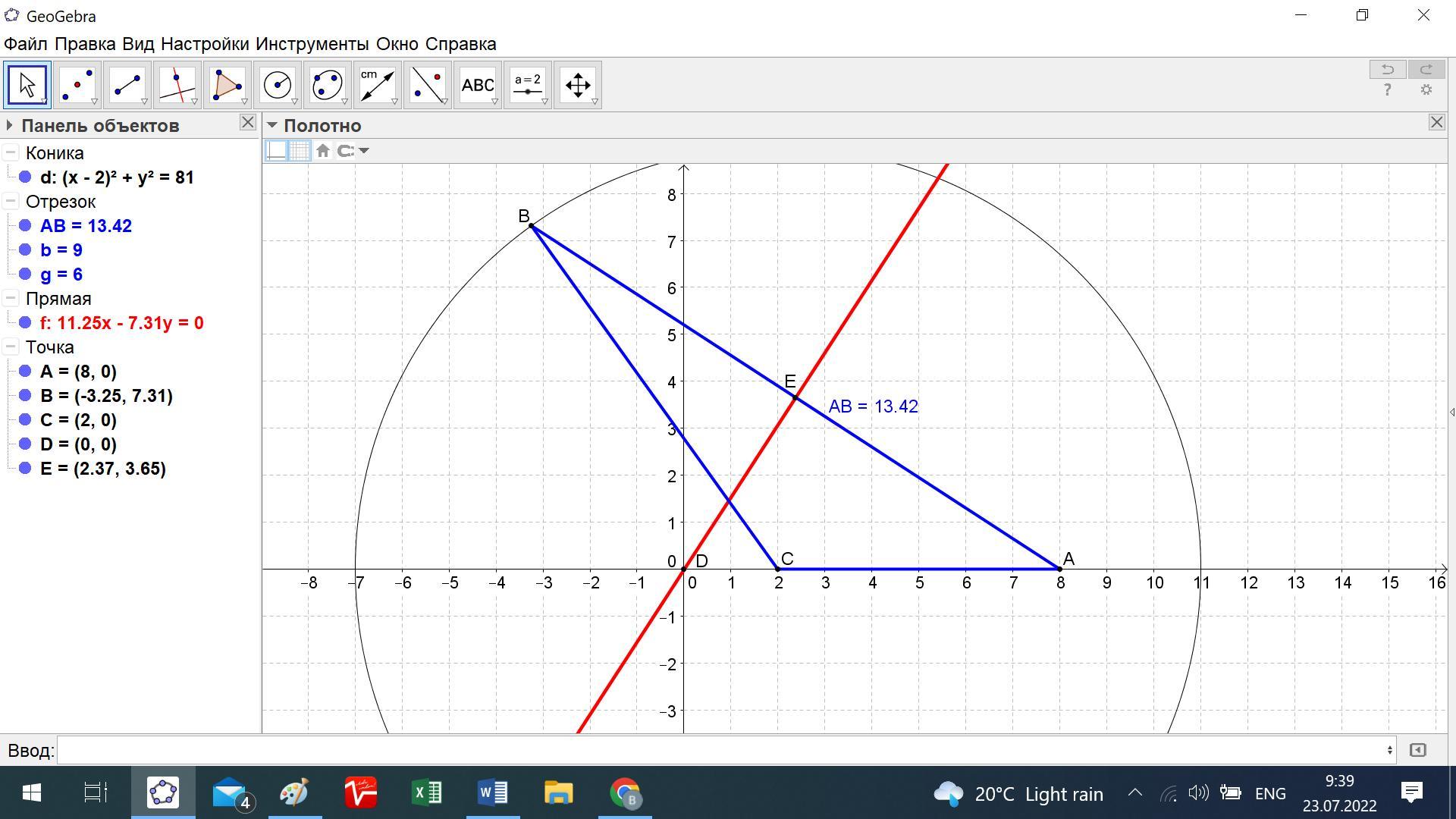Hide red line f using its bullet
Image resolution: width=1456 pixels, height=819 pixels.
tap(25, 322)
